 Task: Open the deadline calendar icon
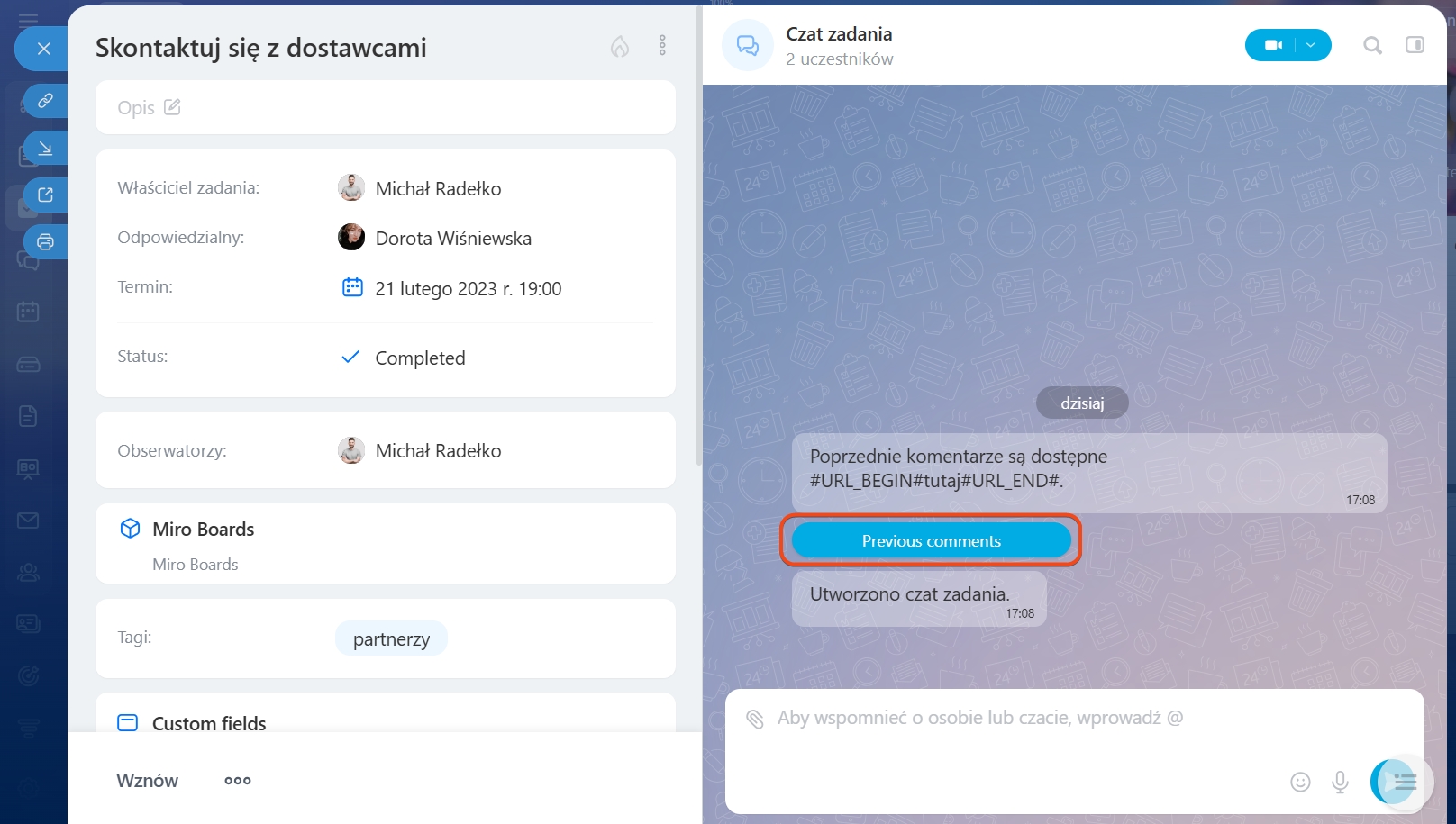pyautogui.click(x=352, y=287)
